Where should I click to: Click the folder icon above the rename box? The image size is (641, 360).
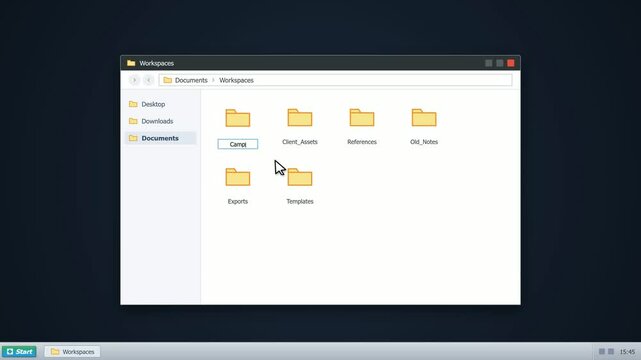coord(238,118)
